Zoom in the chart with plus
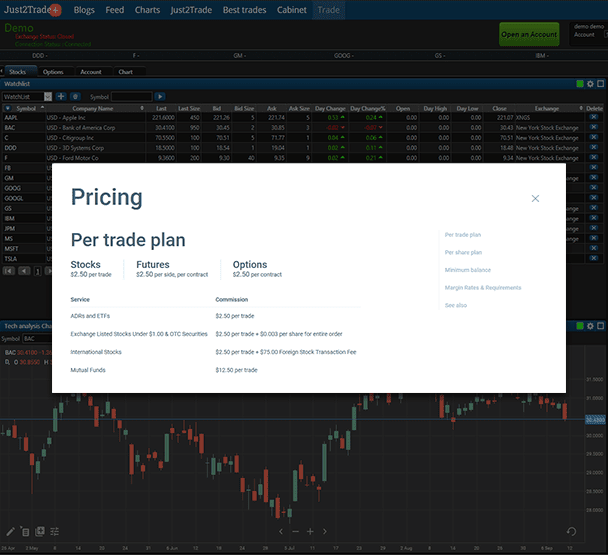 [310, 531]
